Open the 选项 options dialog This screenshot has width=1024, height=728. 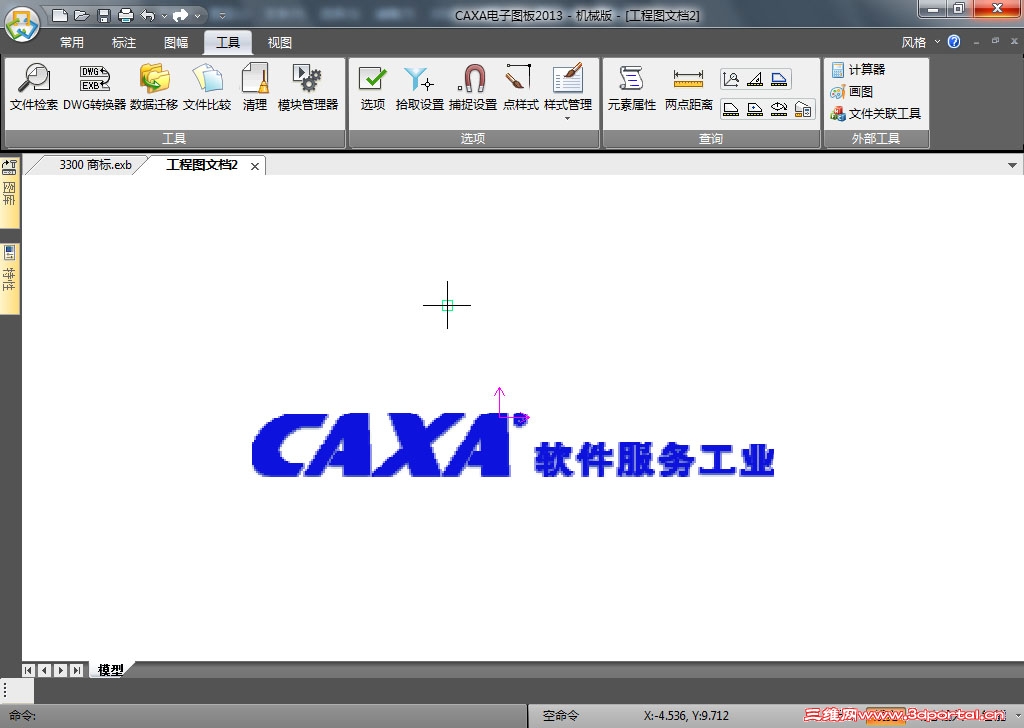pyautogui.click(x=373, y=87)
